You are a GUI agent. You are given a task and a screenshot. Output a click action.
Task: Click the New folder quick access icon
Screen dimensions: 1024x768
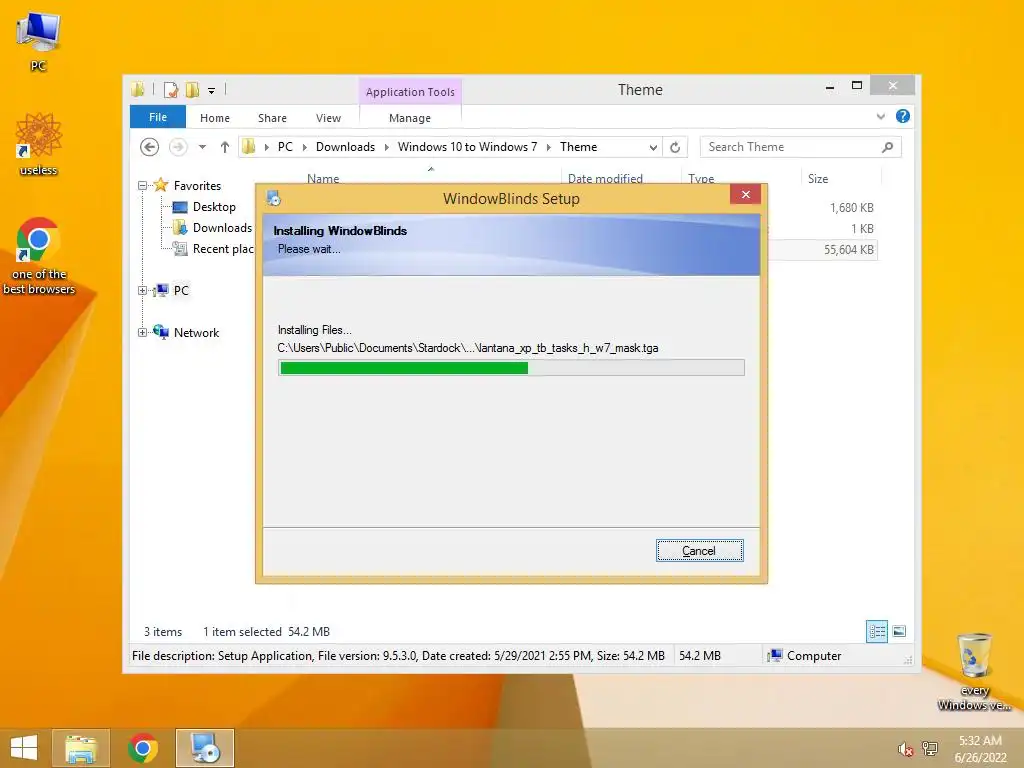tap(193, 89)
